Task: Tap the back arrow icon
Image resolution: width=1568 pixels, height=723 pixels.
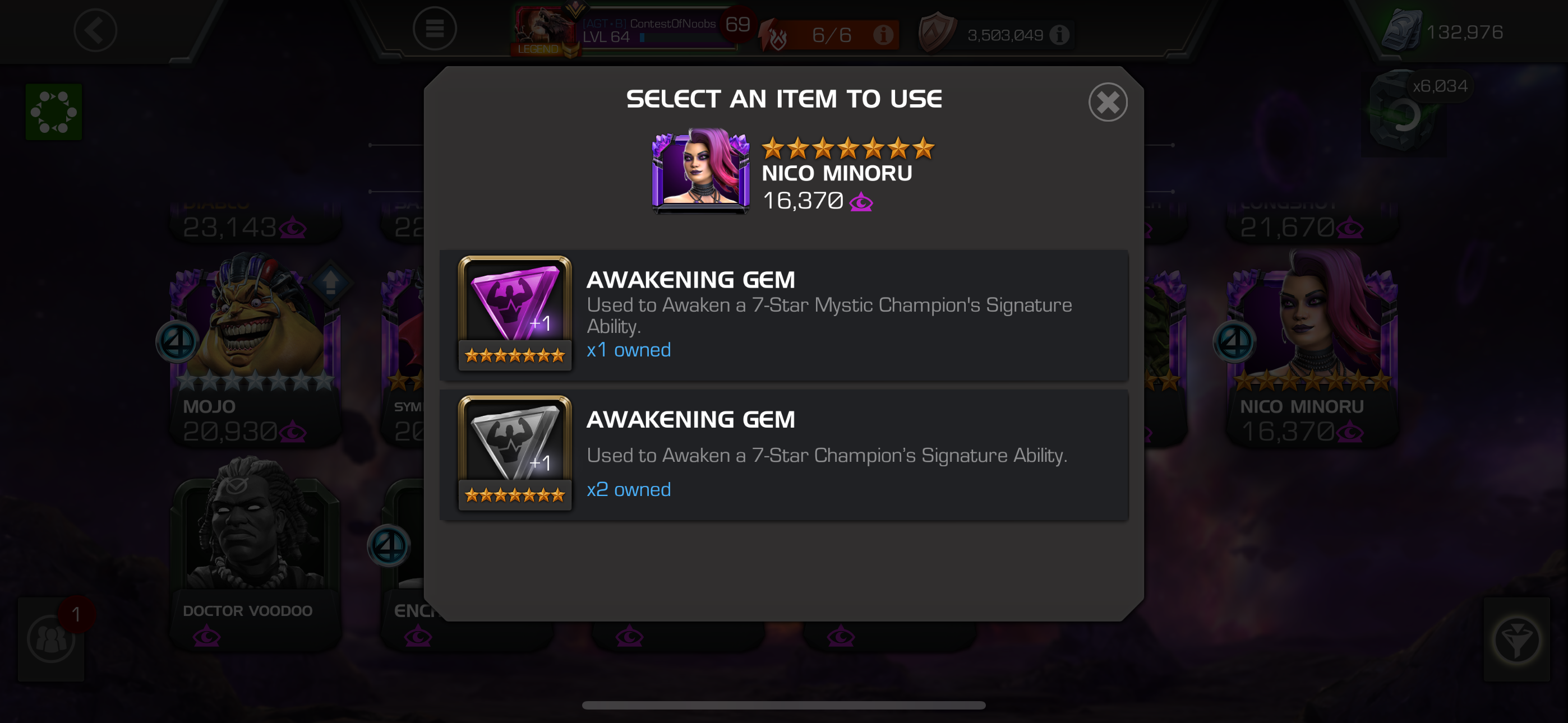Action: click(95, 30)
